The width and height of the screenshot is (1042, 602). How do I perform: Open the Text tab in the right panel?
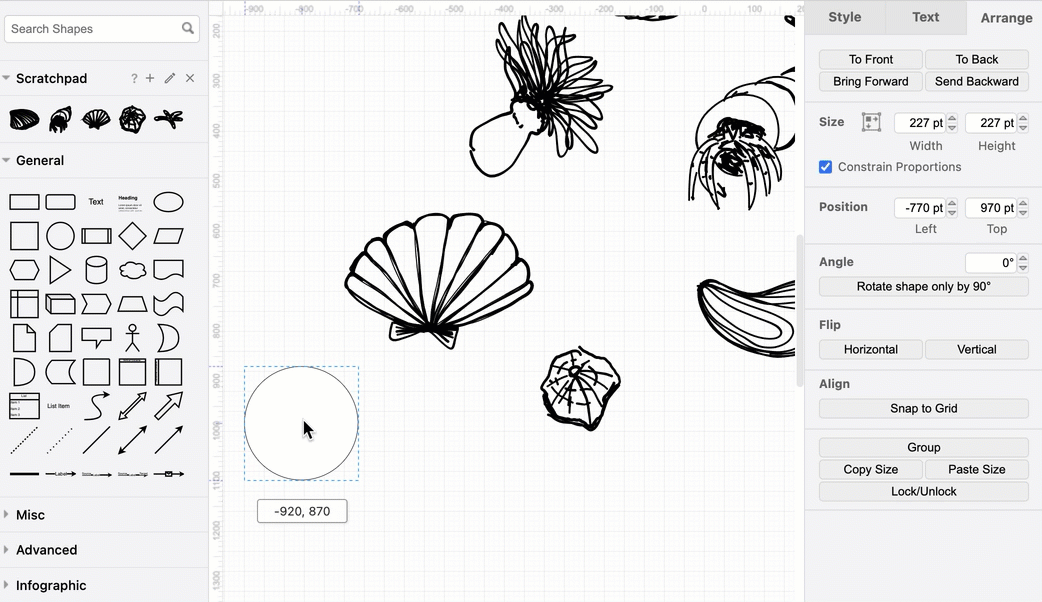click(x=925, y=17)
